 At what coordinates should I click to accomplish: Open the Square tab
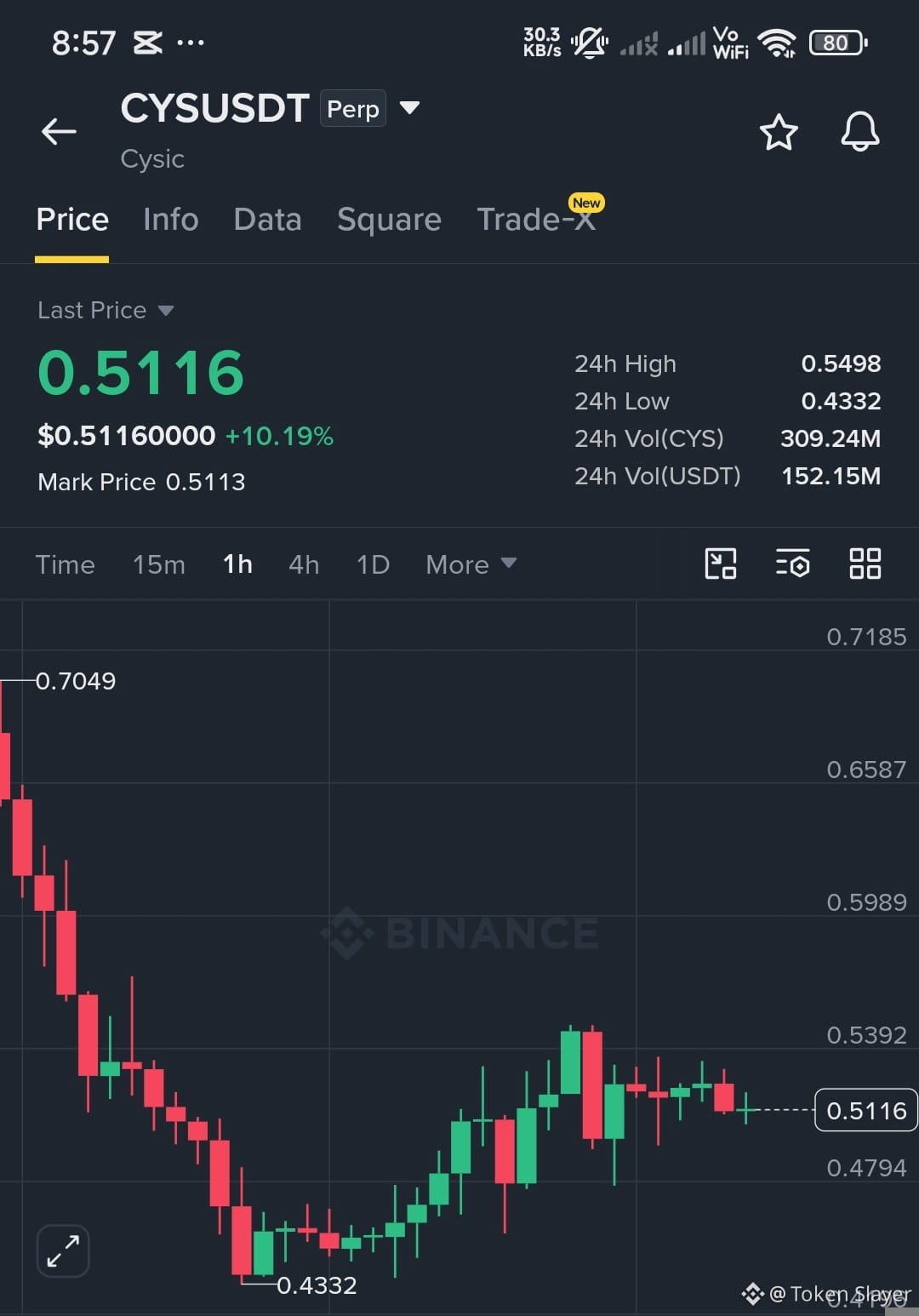point(389,220)
